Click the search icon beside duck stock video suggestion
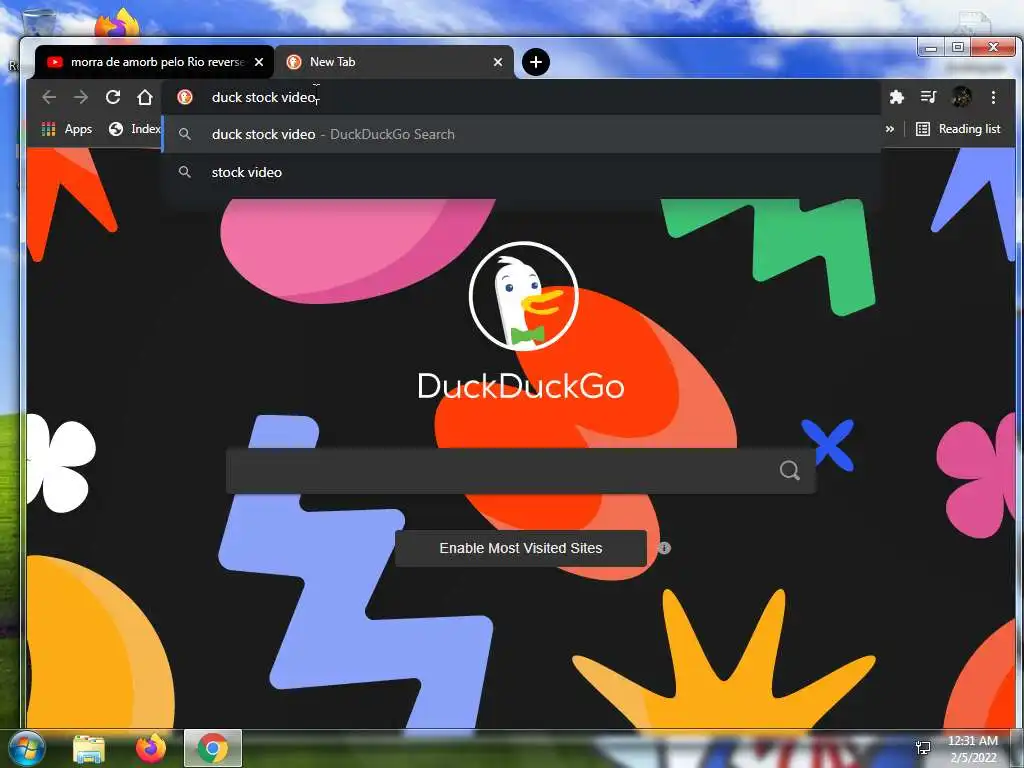Screen dimensions: 1024x768 185,135
